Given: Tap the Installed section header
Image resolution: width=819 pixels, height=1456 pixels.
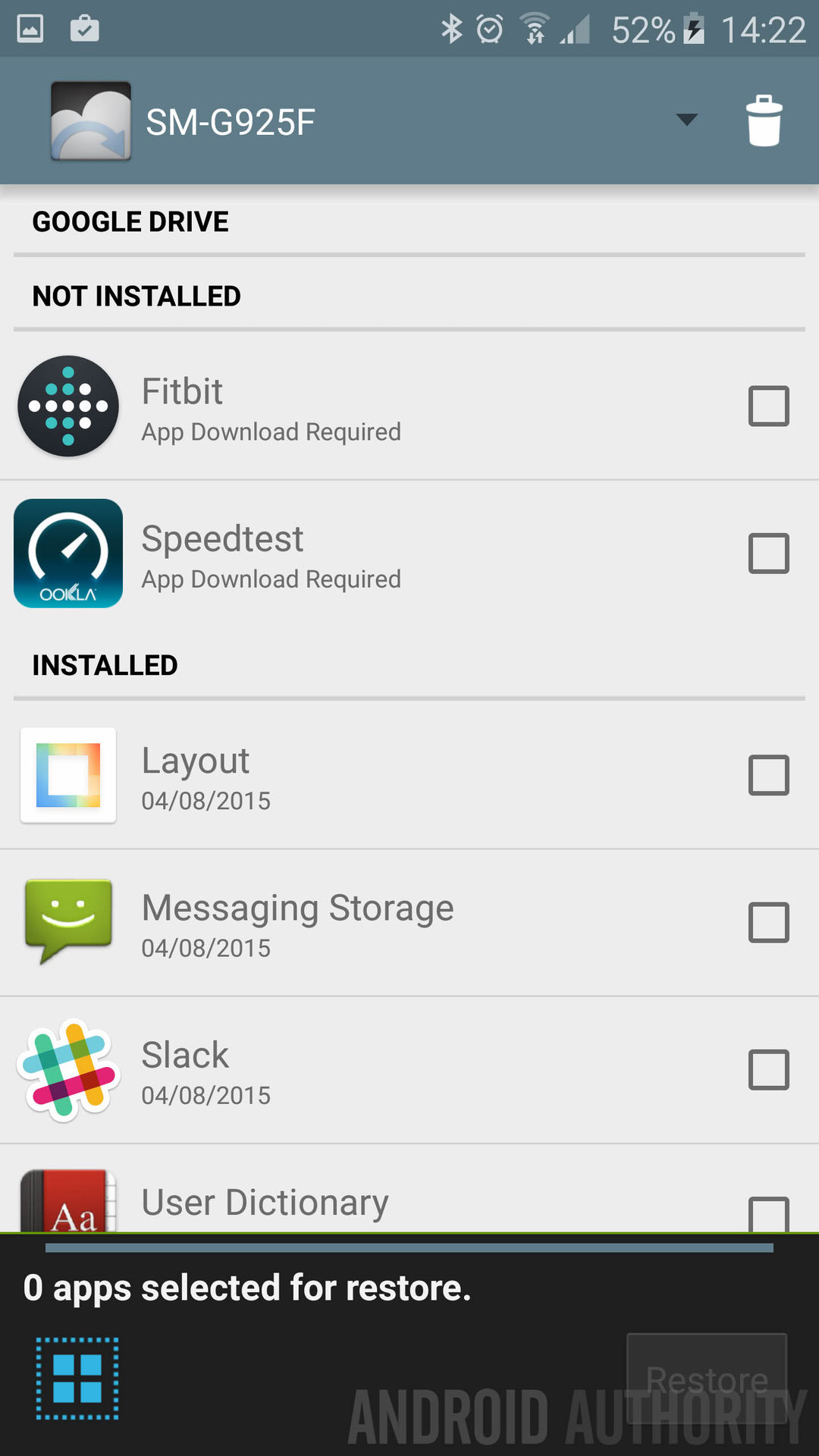Looking at the screenshot, I should click(x=105, y=665).
